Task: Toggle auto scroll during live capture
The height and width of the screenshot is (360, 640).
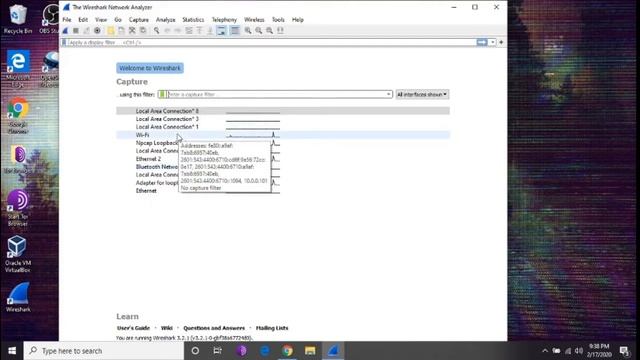Action: coord(221,31)
